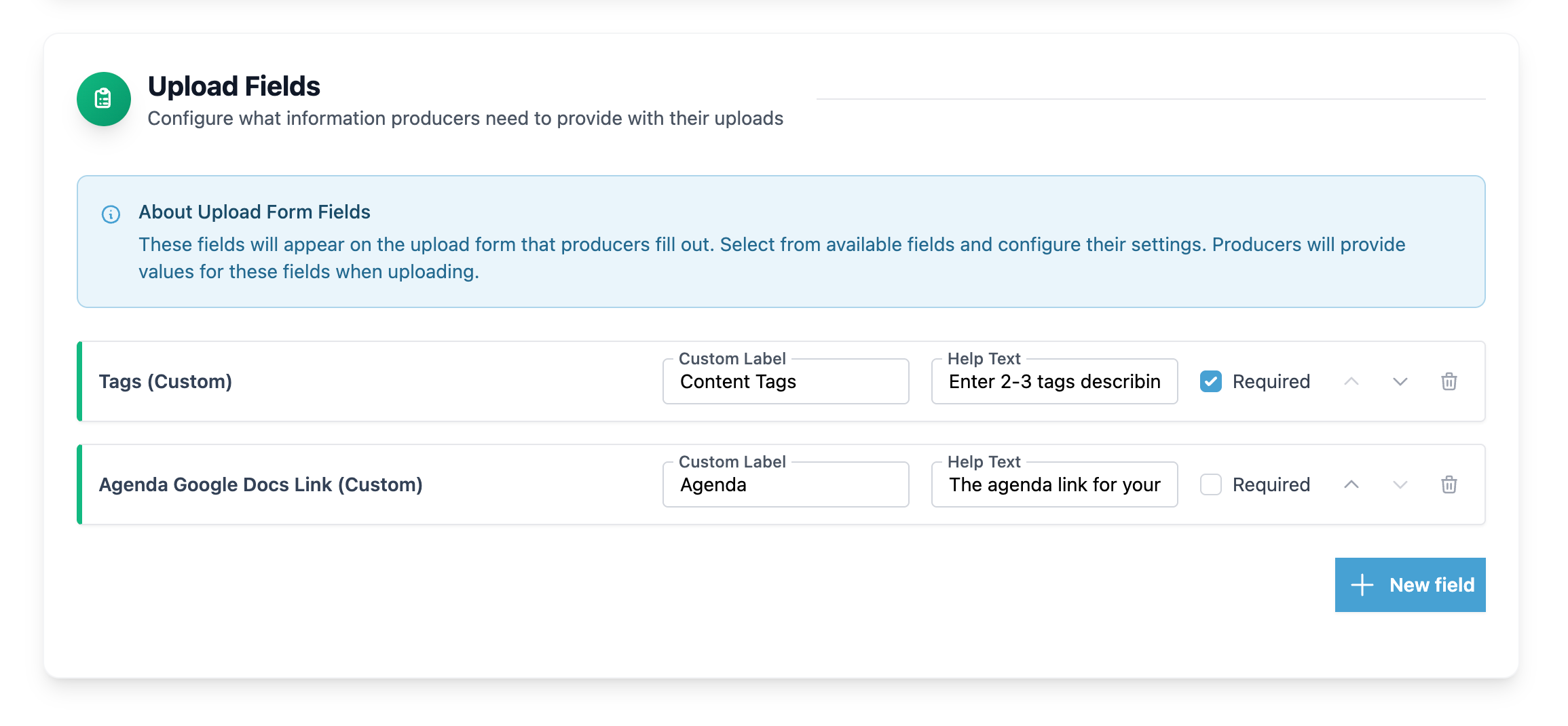The height and width of the screenshot is (726, 1568).
Task: Click 'Agenda Google Docs Link (Custom)' field name
Action: click(261, 484)
